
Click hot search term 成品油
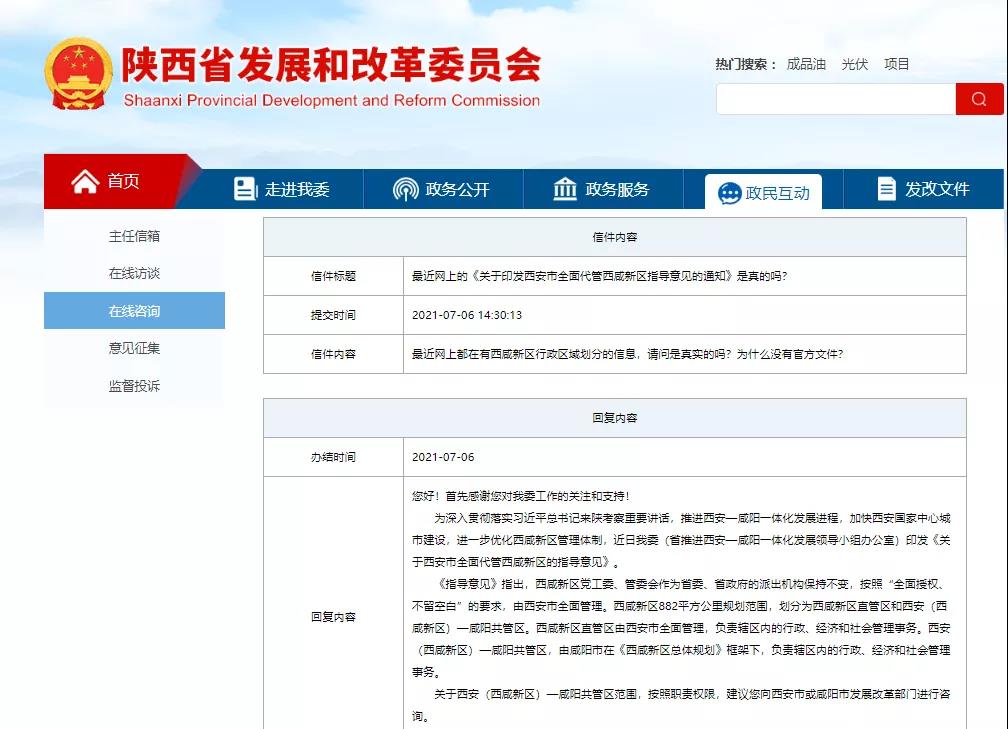tap(806, 64)
